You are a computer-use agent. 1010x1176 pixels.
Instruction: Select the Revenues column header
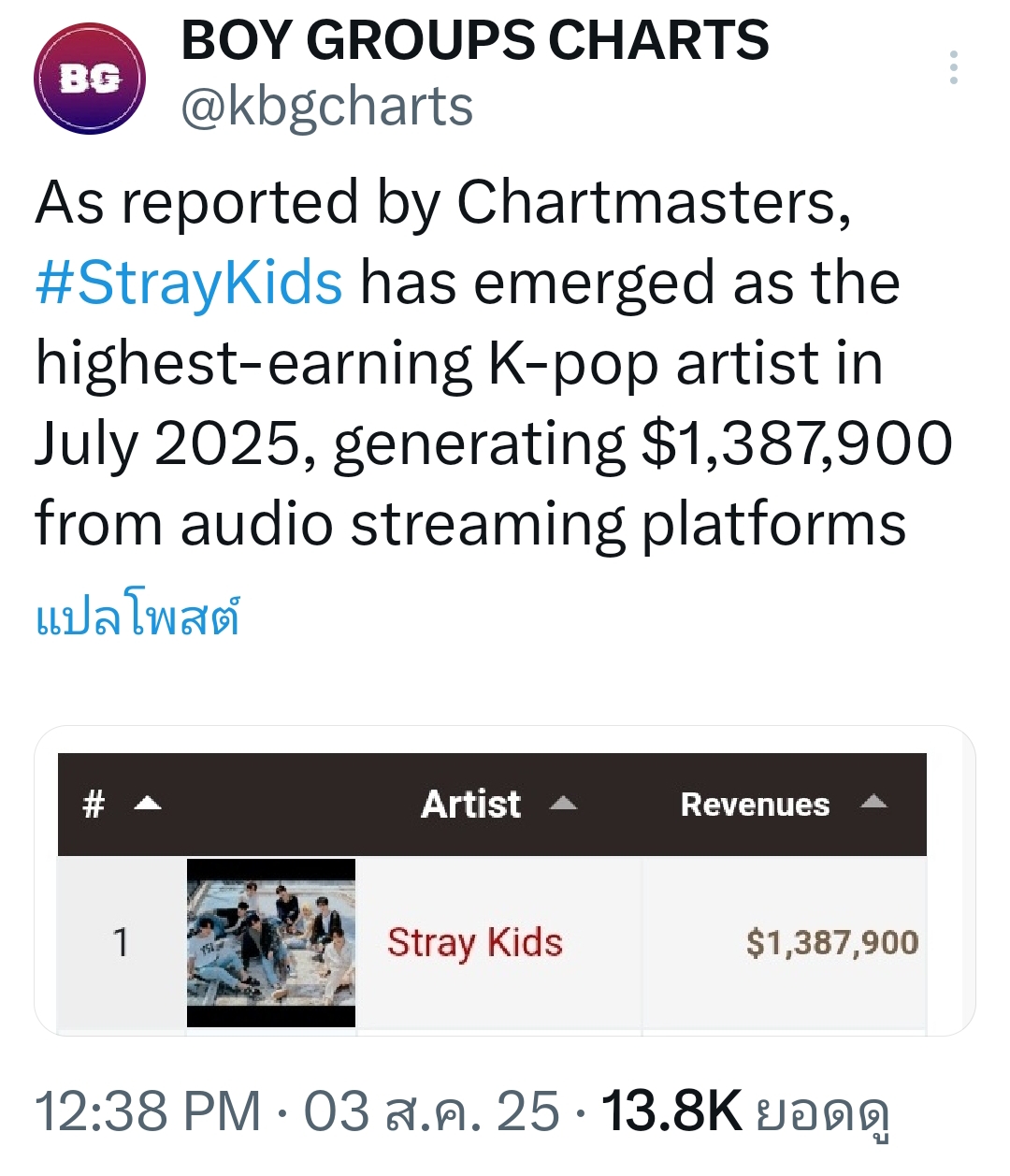pos(755,804)
